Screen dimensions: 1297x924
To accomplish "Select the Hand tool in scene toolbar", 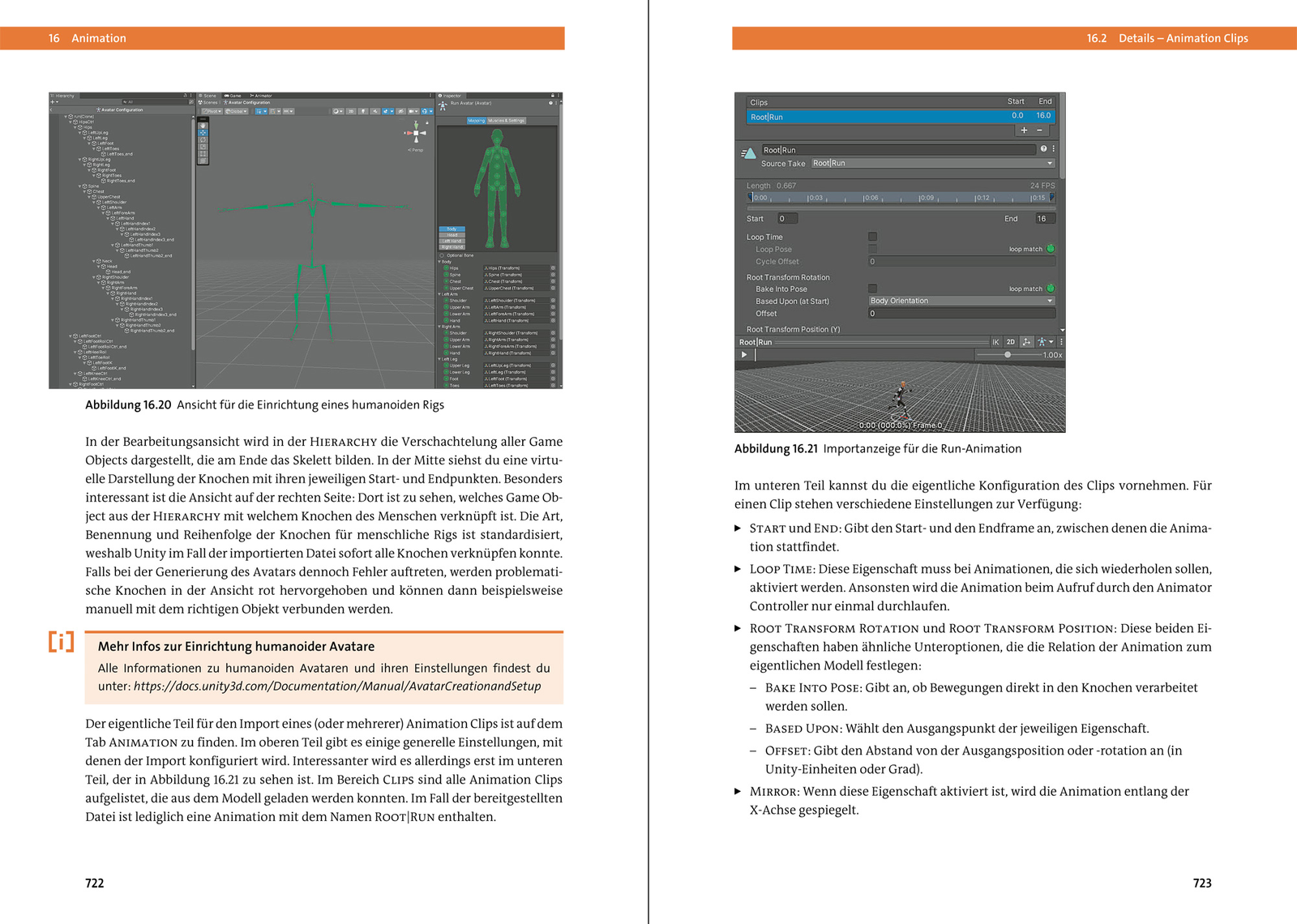I will (x=203, y=126).
